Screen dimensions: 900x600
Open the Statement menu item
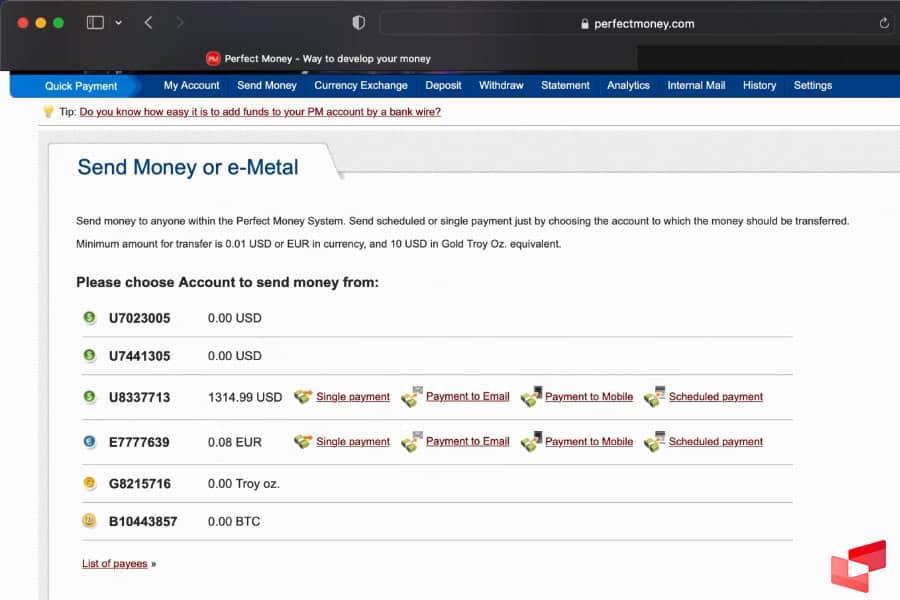point(565,85)
